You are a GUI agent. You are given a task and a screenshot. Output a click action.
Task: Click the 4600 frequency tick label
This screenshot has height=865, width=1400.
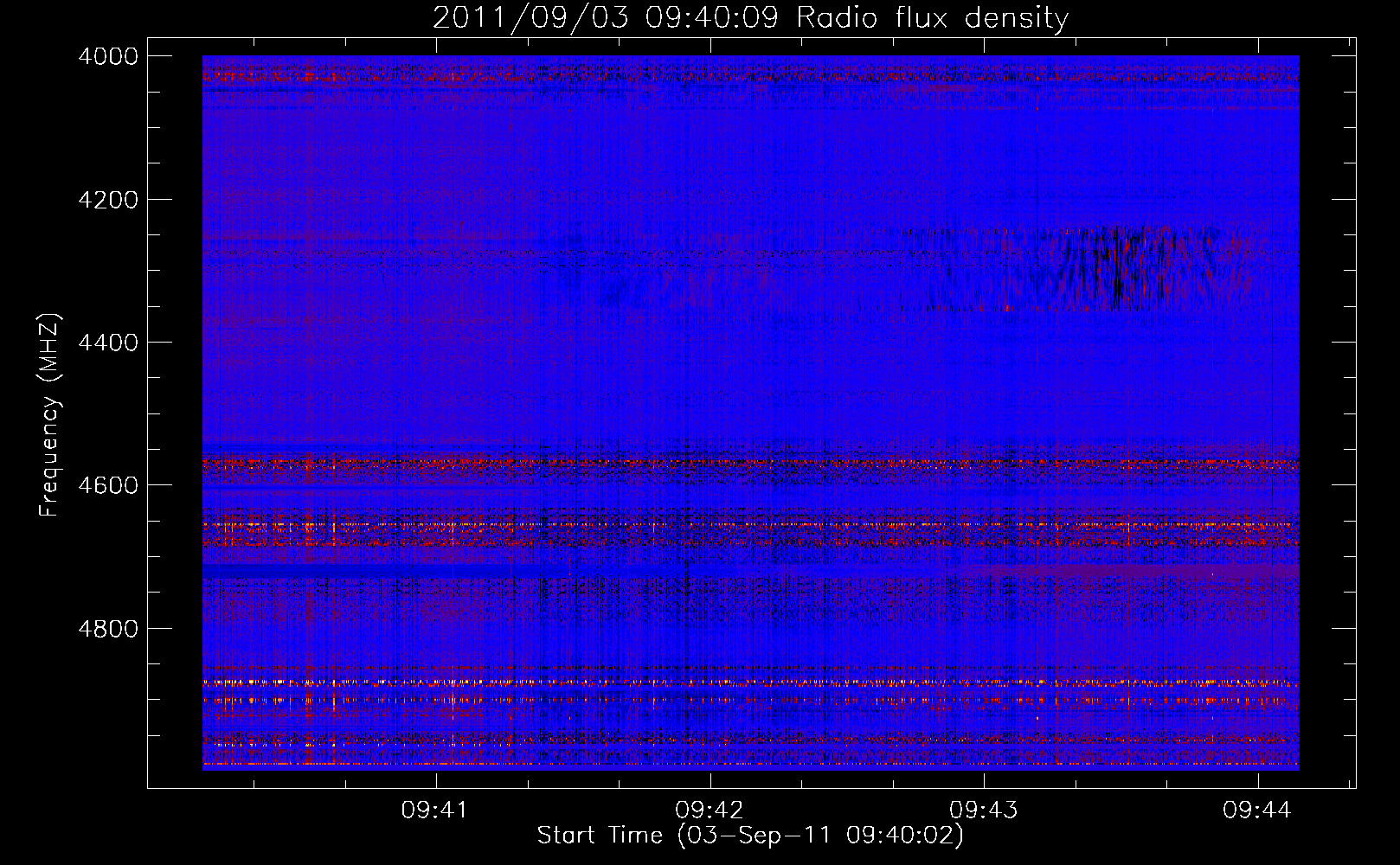(108, 485)
